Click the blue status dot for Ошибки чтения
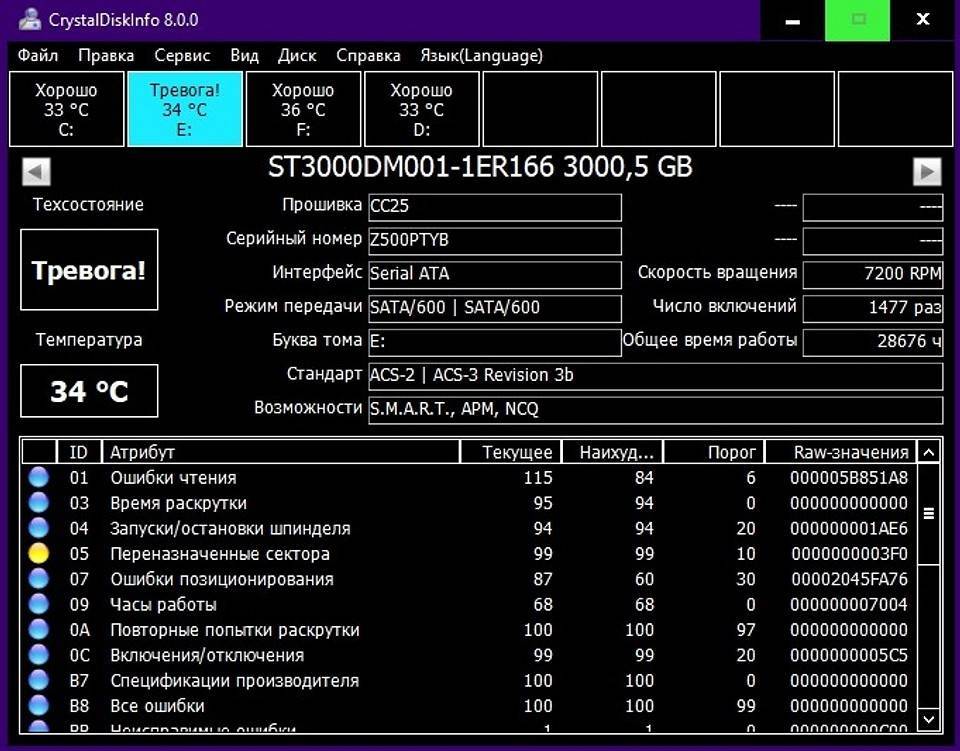This screenshot has width=960, height=751. [x=39, y=478]
